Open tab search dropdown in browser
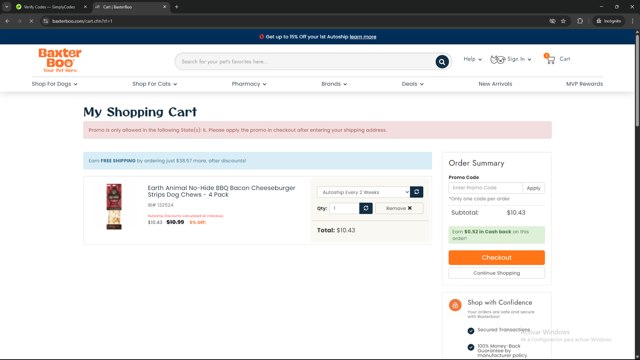This screenshot has height=360, width=640. click(x=7, y=7)
